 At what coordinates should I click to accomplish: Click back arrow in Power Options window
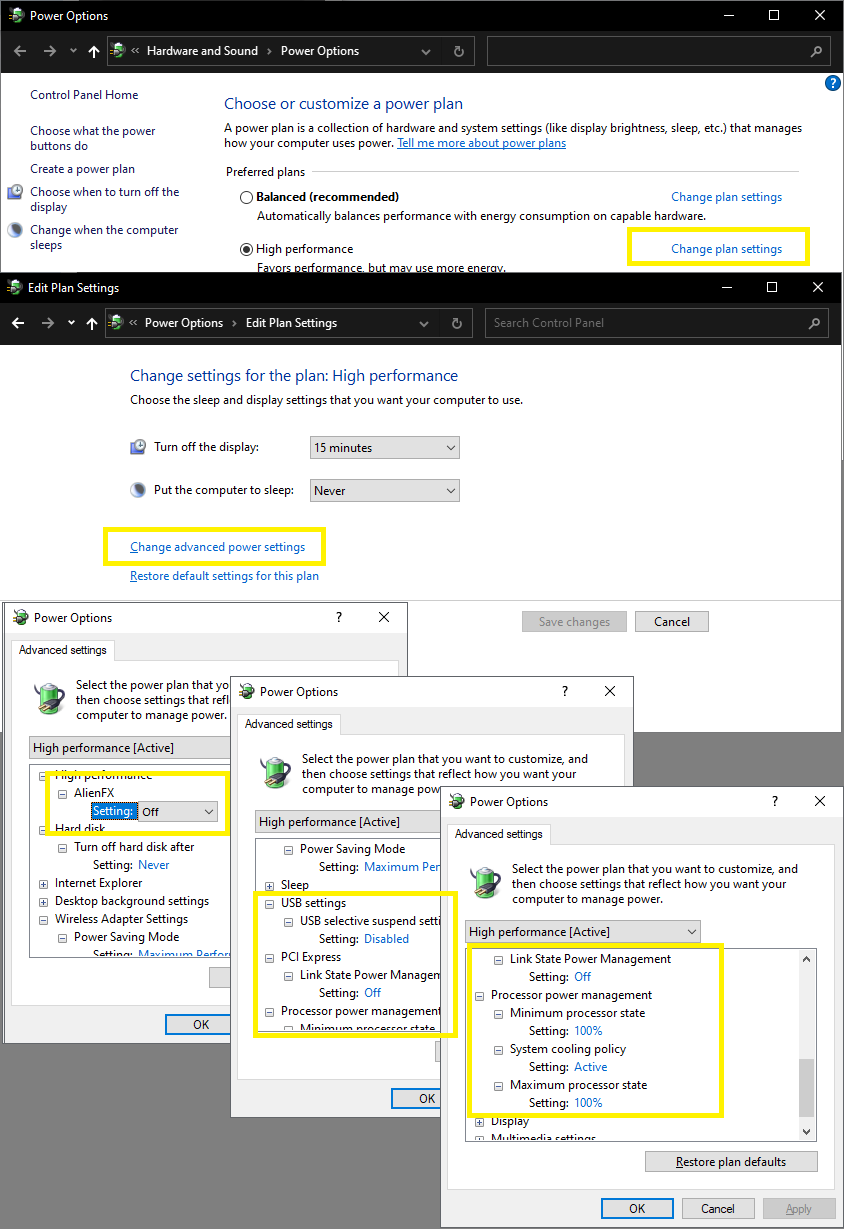click(19, 51)
